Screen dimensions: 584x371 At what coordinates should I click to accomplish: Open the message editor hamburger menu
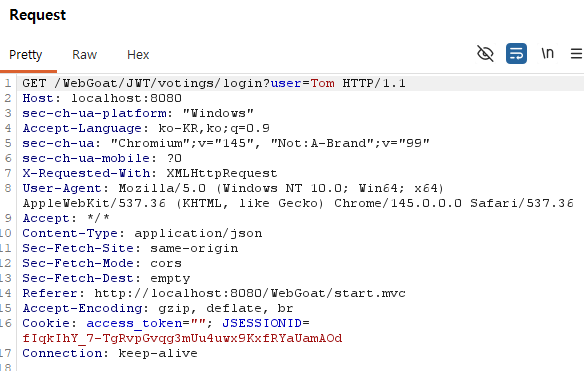pos(577,54)
